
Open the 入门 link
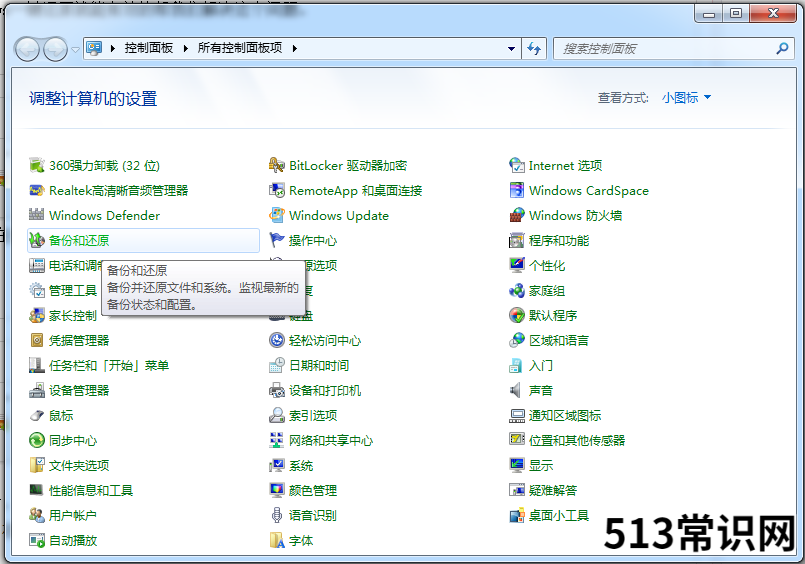(541, 365)
